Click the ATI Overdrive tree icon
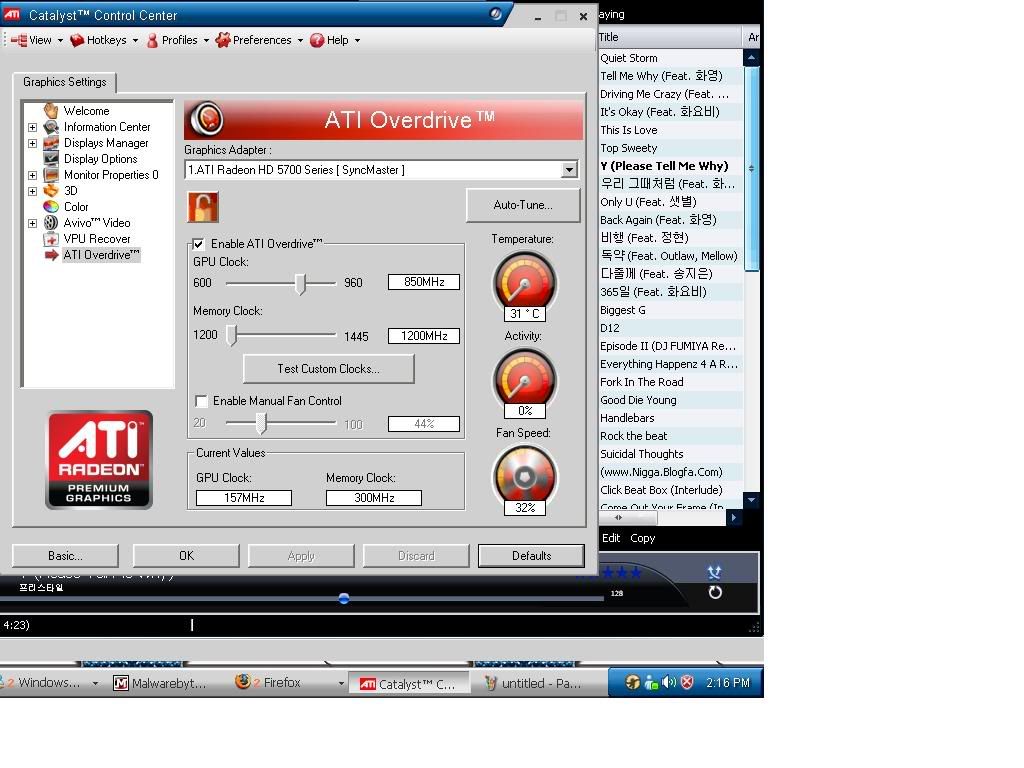 coord(51,255)
